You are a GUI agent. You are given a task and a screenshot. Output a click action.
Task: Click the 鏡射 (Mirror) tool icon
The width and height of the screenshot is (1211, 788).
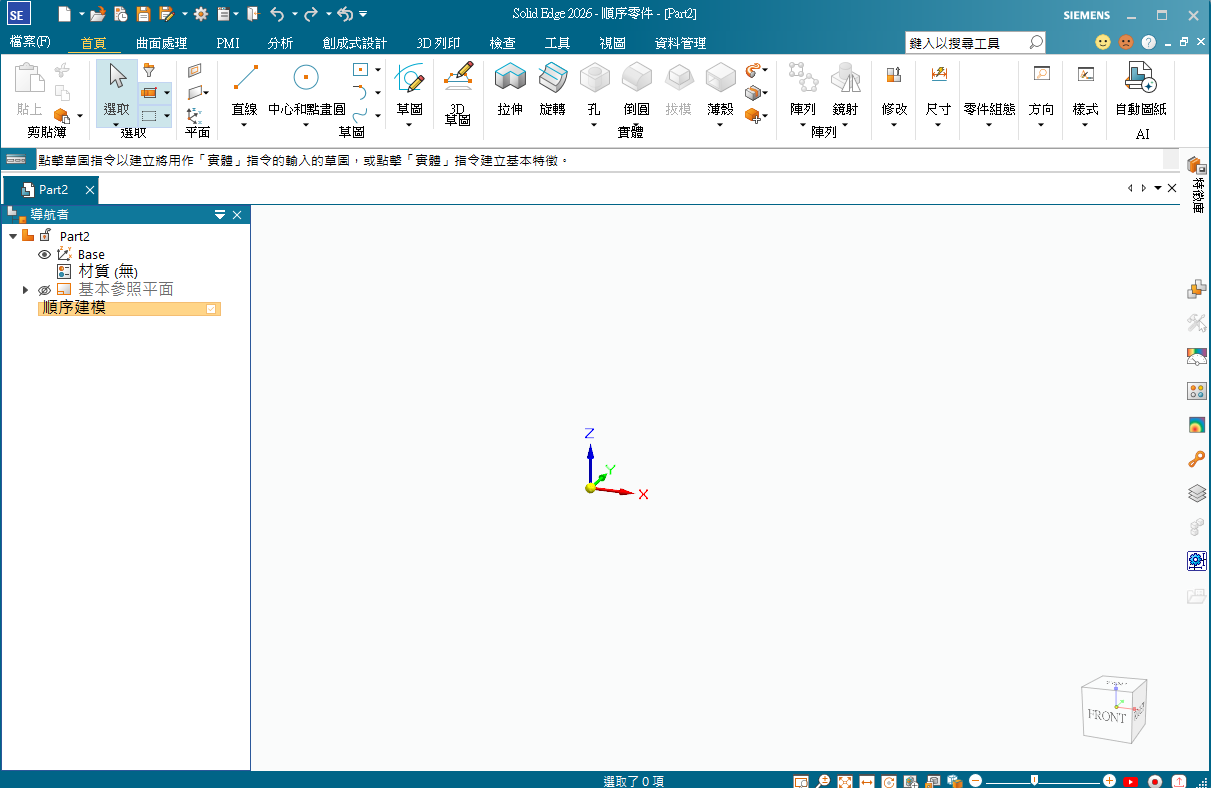pos(845,78)
